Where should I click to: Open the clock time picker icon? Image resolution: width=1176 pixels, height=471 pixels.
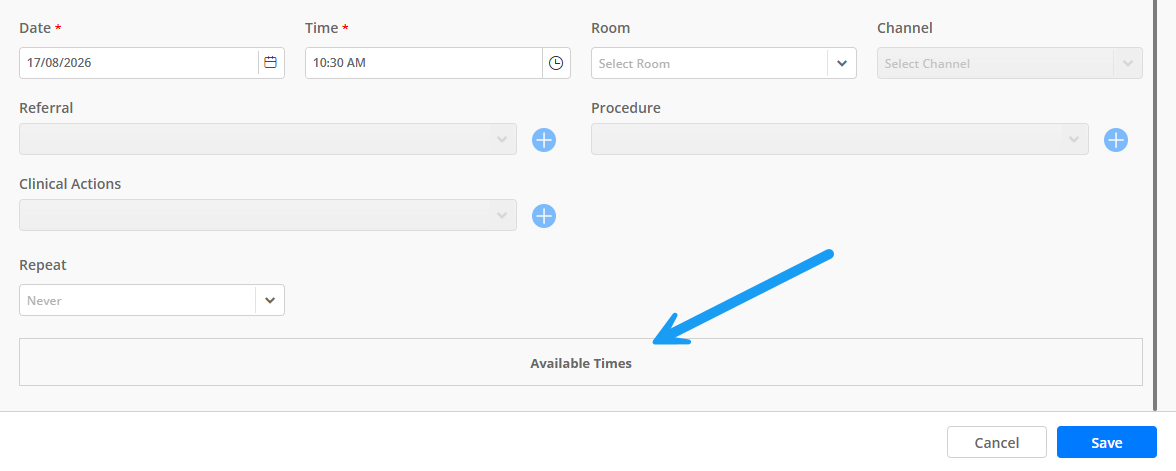pyautogui.click(x=556, y=63)
